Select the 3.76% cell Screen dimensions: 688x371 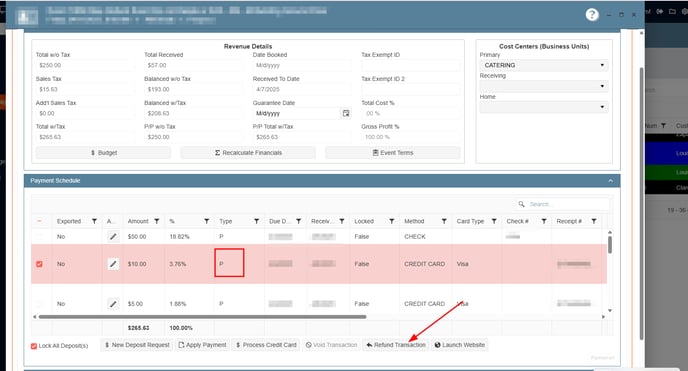click(178, 264)
